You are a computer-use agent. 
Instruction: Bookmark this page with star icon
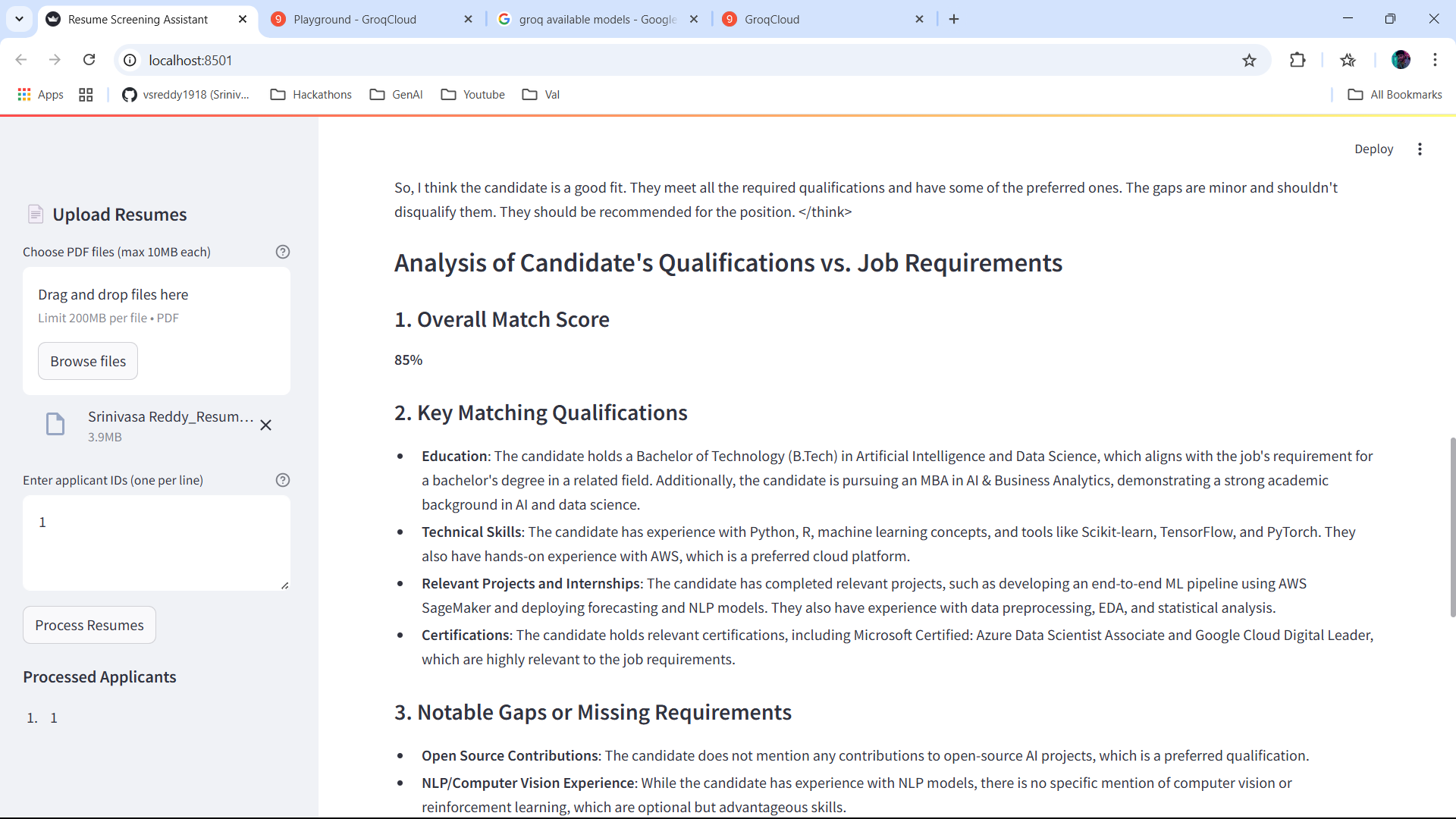point(1249,61)
